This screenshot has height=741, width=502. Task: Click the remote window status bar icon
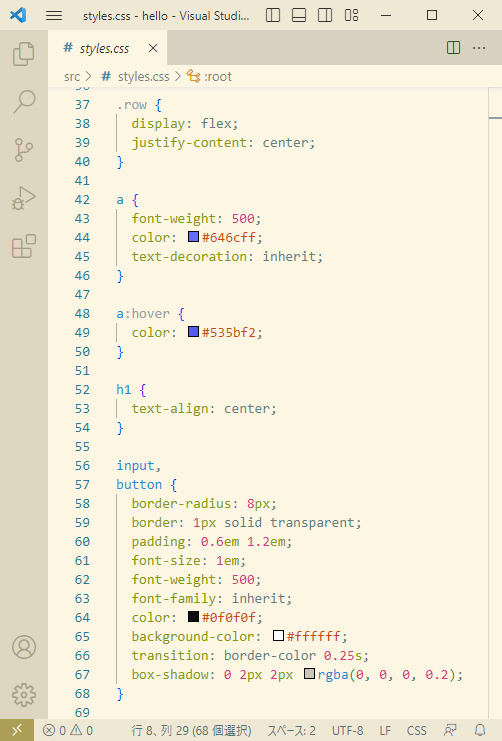click(17, 731)
